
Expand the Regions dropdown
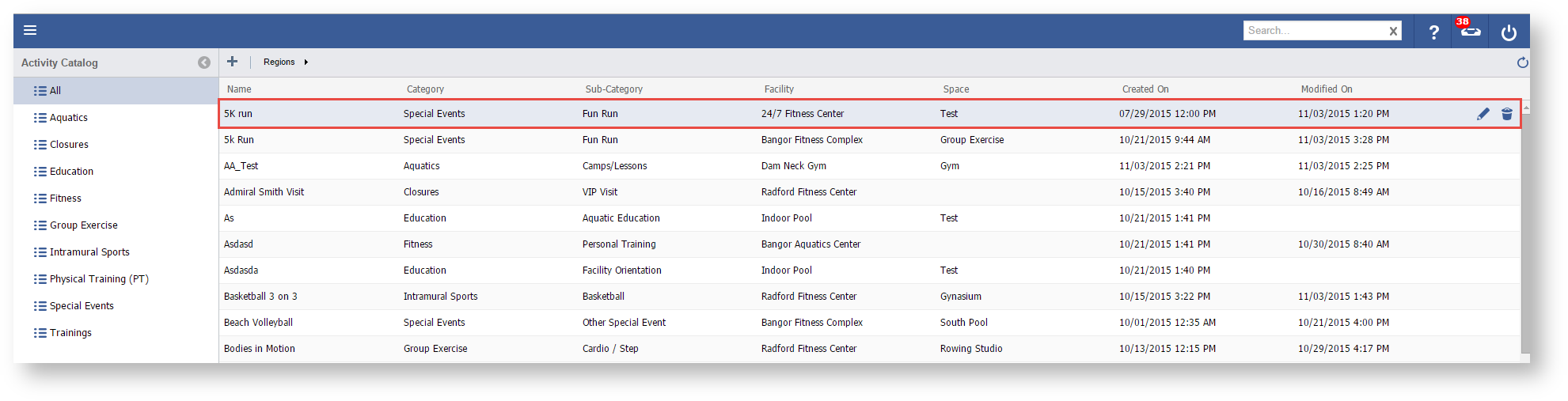coord(286,62)
